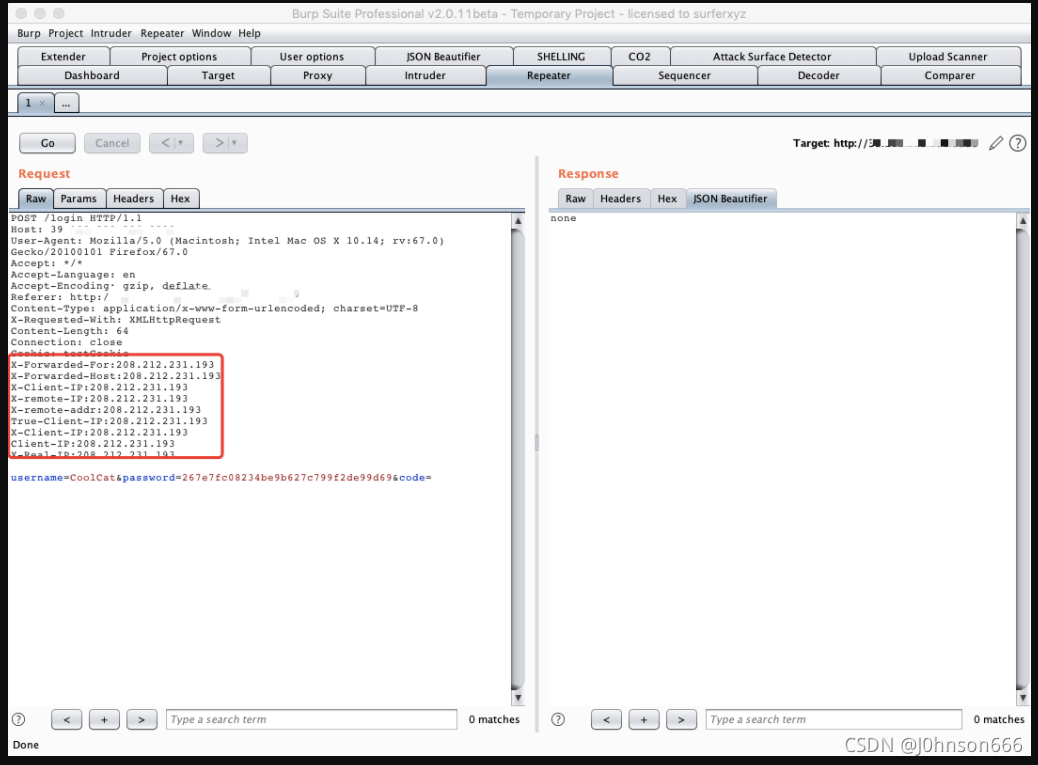Open the Window menu
This screenshot has width=1038, height=765.
(x=211, y=33)
